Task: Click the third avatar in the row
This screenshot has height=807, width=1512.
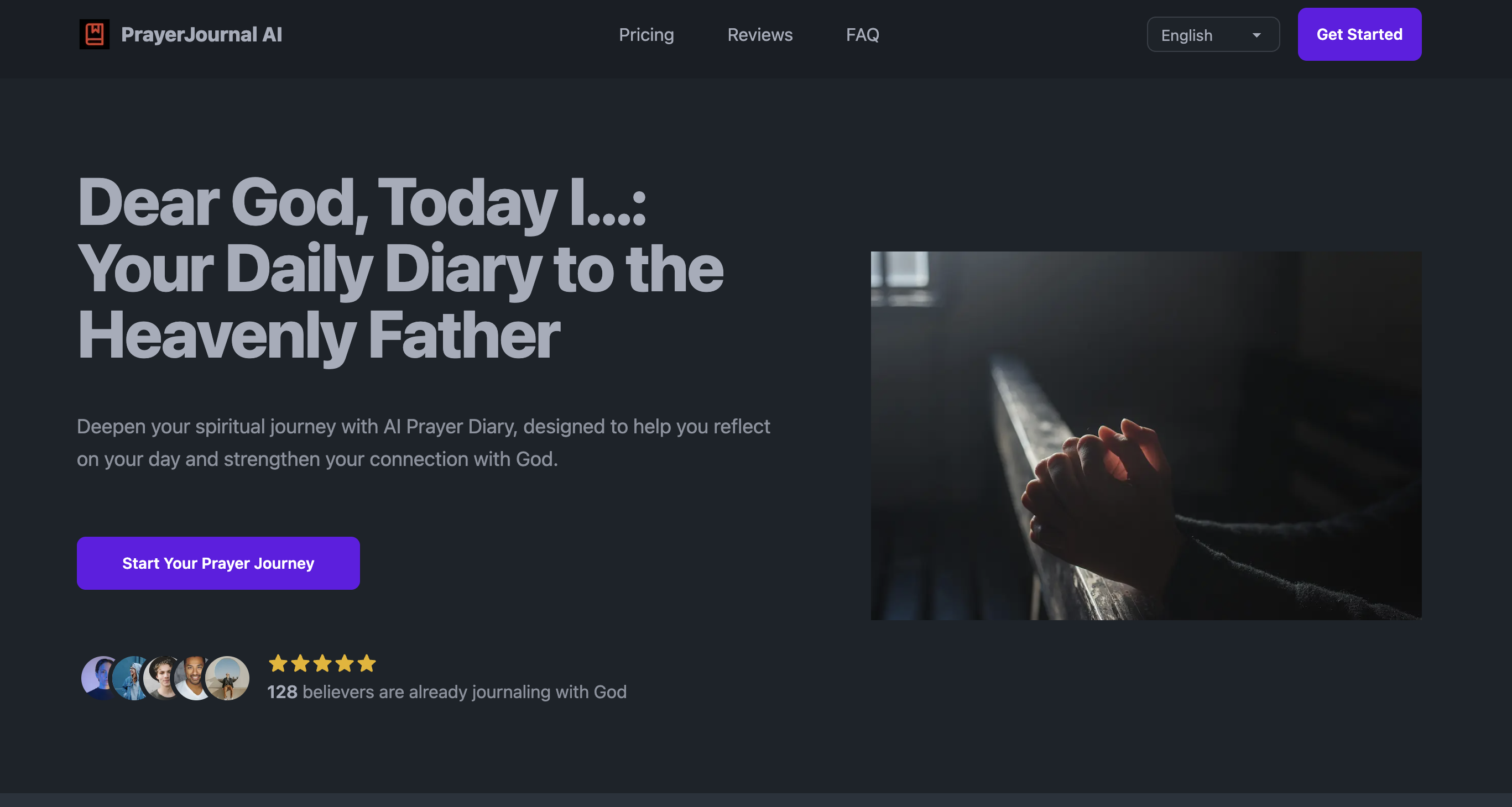Action: click(x=160, y=678)
